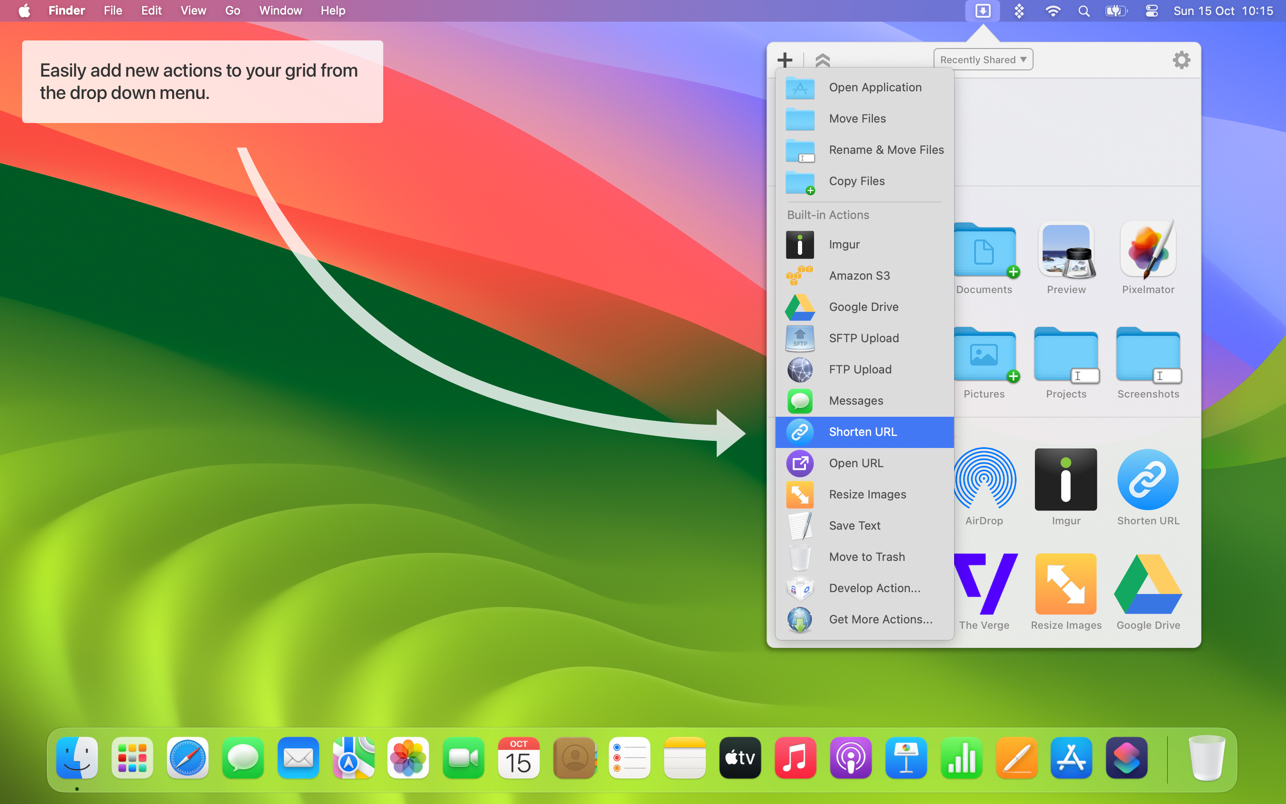The height and width of the screenshot is (804, 1286).
Task: Click the Google Drive grid icon
Action: (1148, 585)
